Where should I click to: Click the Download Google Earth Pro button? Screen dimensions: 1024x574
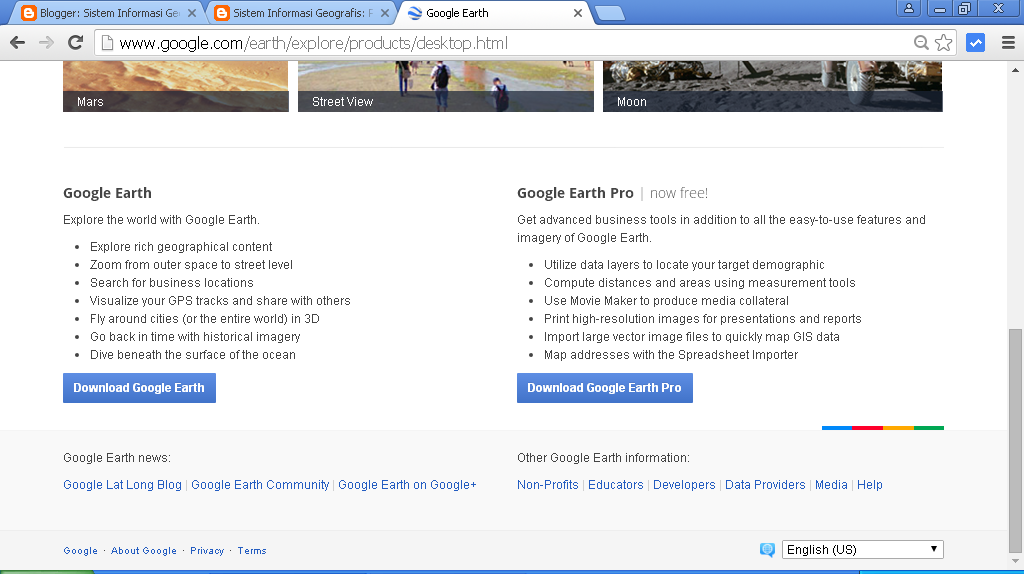point(604,388)
